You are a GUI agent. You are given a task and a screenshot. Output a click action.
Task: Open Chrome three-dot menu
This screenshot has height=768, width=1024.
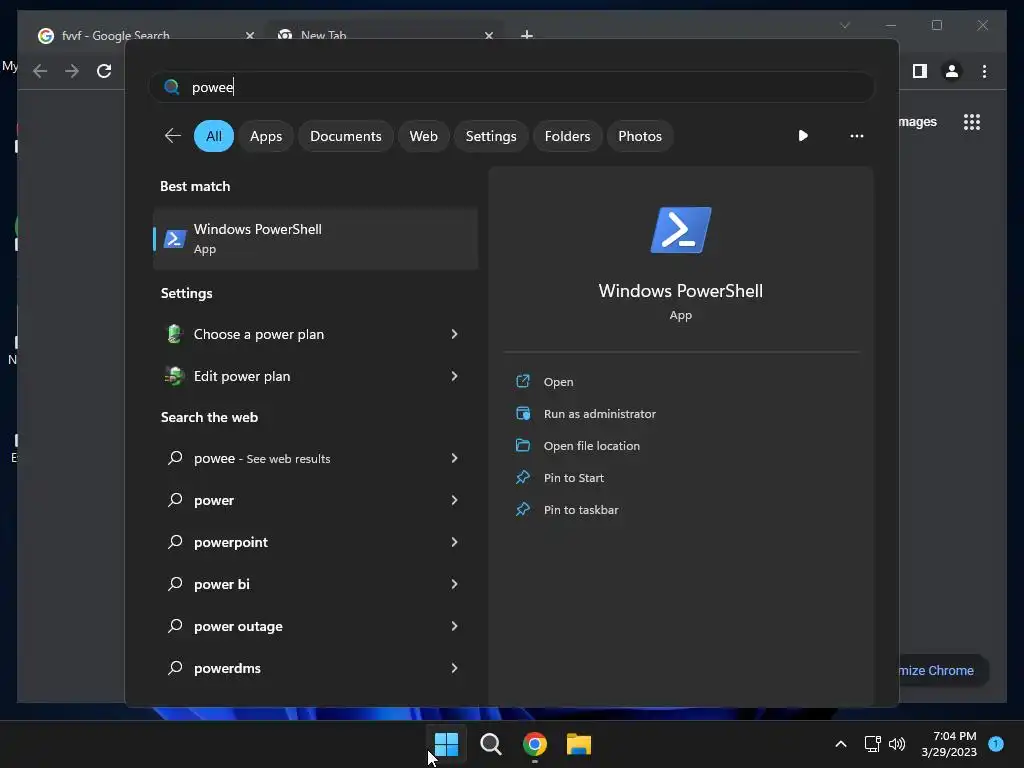984,71
